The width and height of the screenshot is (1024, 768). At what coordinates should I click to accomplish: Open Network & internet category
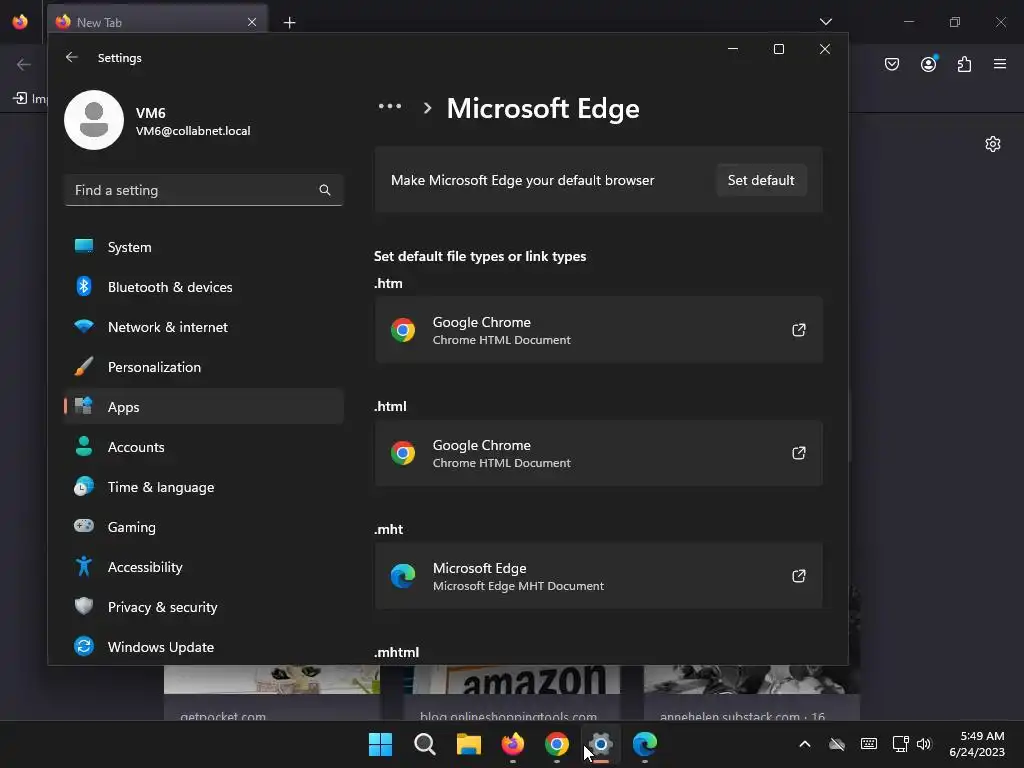tap(204, 327)
